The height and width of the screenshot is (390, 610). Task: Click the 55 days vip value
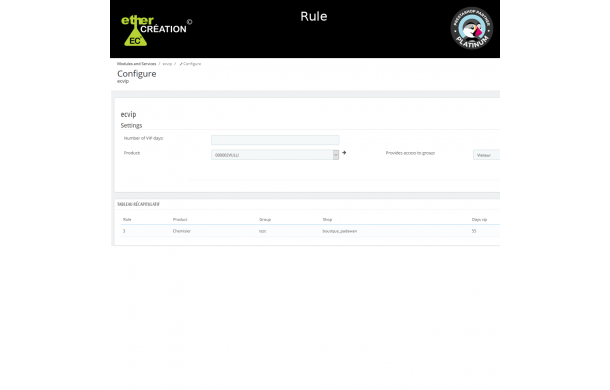[474, 231]
